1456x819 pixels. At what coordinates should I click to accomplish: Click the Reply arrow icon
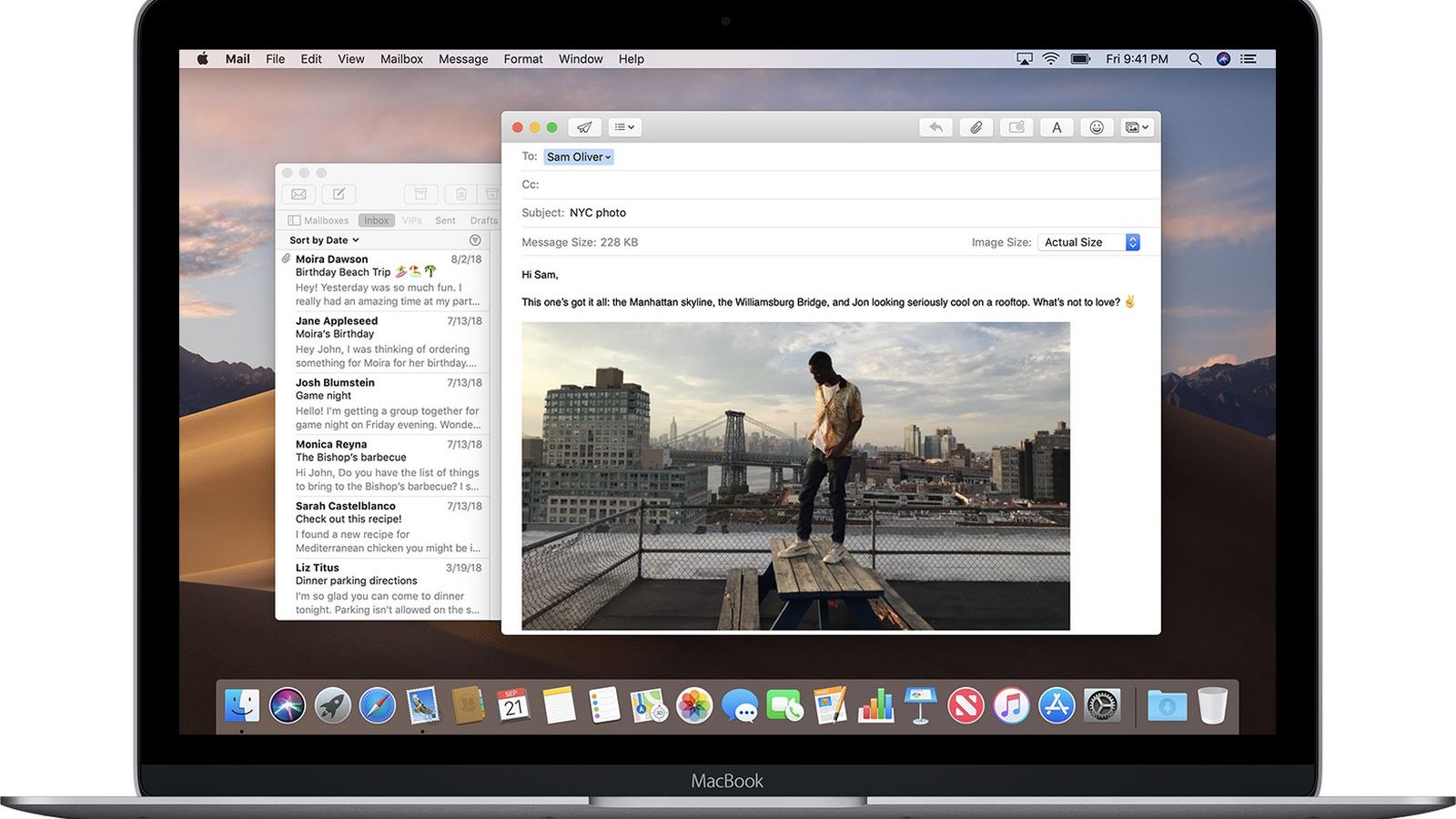pyautogui.click(x=936, y=127)
